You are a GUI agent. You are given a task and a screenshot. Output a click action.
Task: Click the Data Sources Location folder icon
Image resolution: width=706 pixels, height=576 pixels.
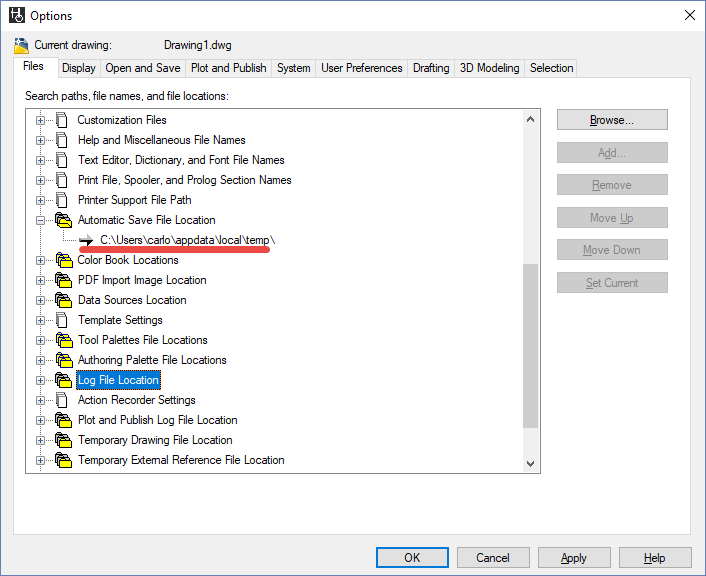coord(63,300)
